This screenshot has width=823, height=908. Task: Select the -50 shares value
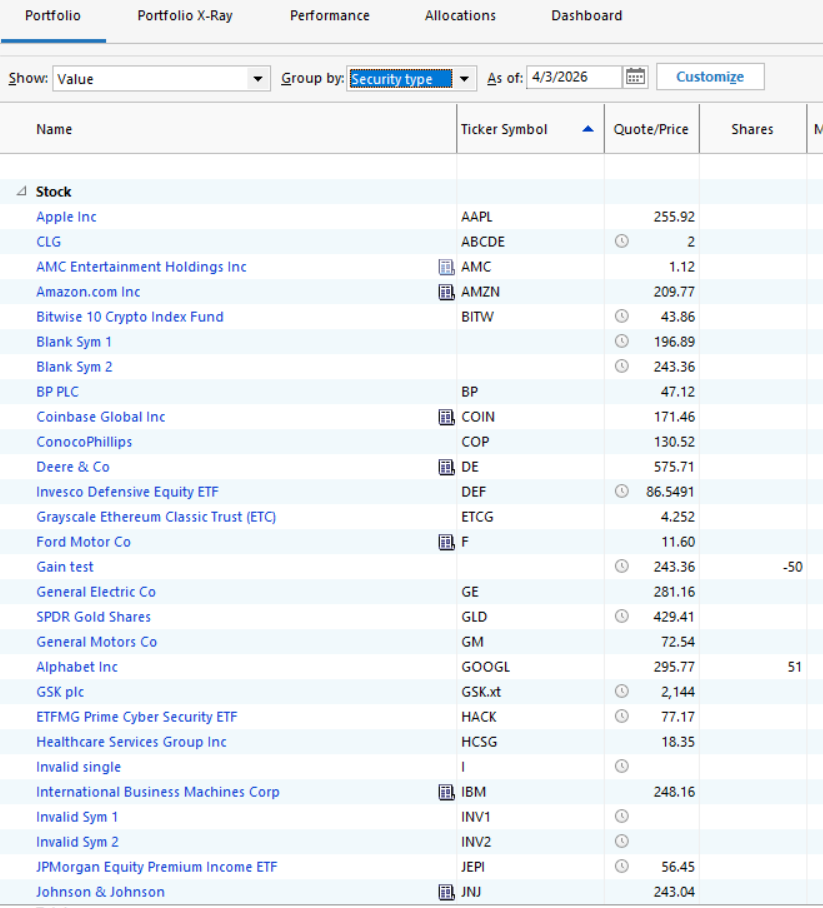pyautogui.click(x=792, y=567)
